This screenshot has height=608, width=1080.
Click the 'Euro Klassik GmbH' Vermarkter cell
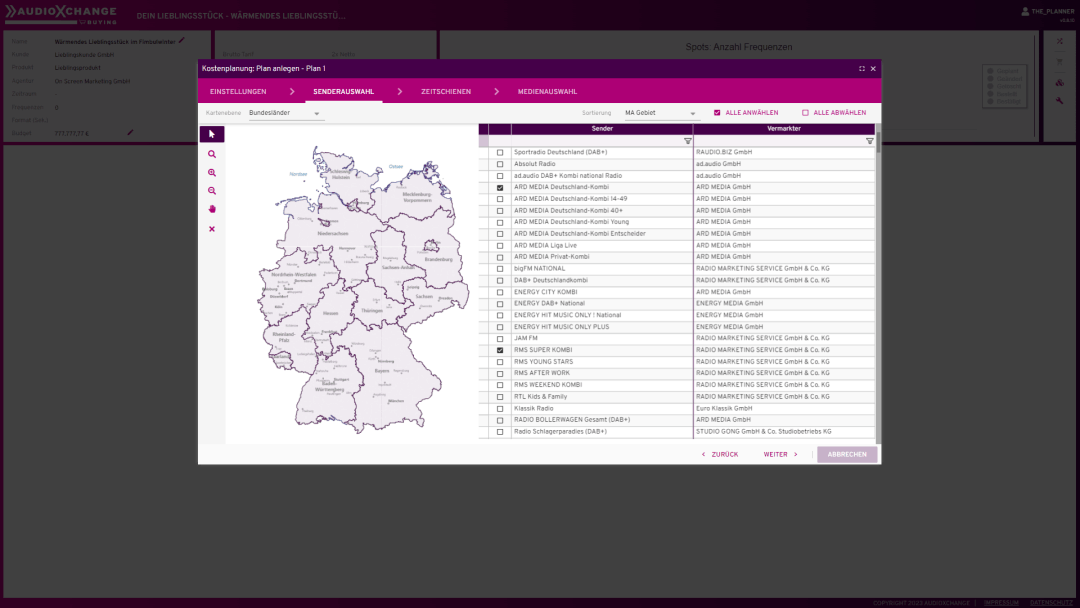point(784,408)
